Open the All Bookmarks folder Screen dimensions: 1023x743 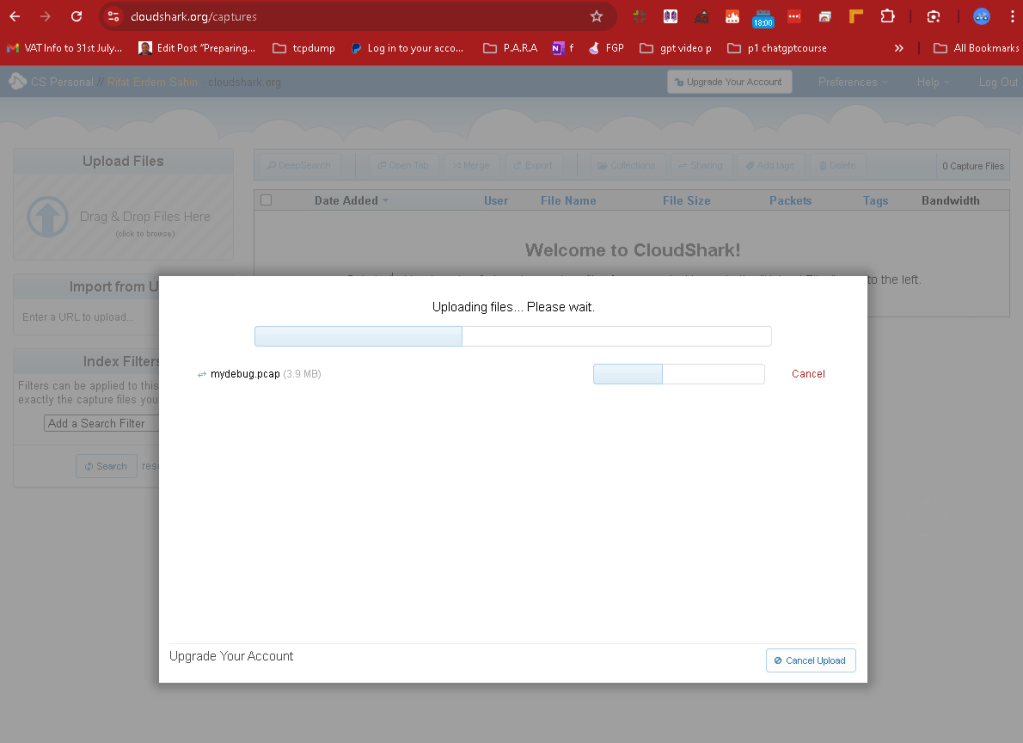(x=976, y=48)
